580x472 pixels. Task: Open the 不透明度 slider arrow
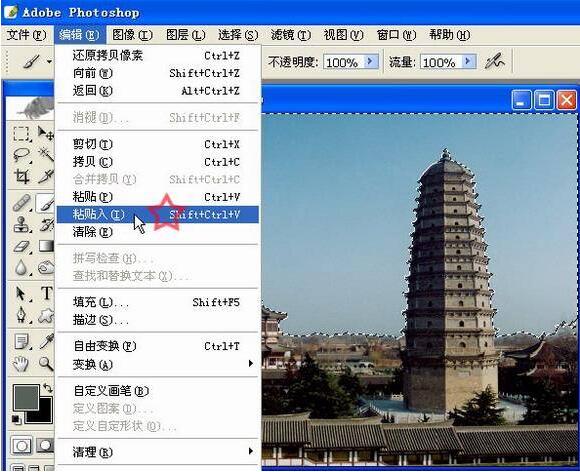pos(371,61)
